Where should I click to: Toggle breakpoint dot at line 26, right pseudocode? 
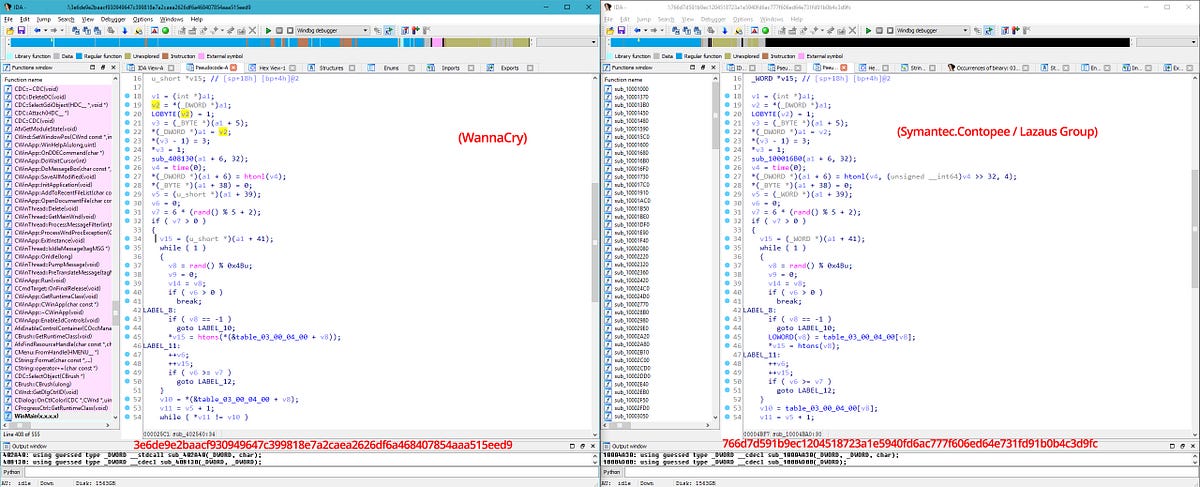tap(727, 167)
